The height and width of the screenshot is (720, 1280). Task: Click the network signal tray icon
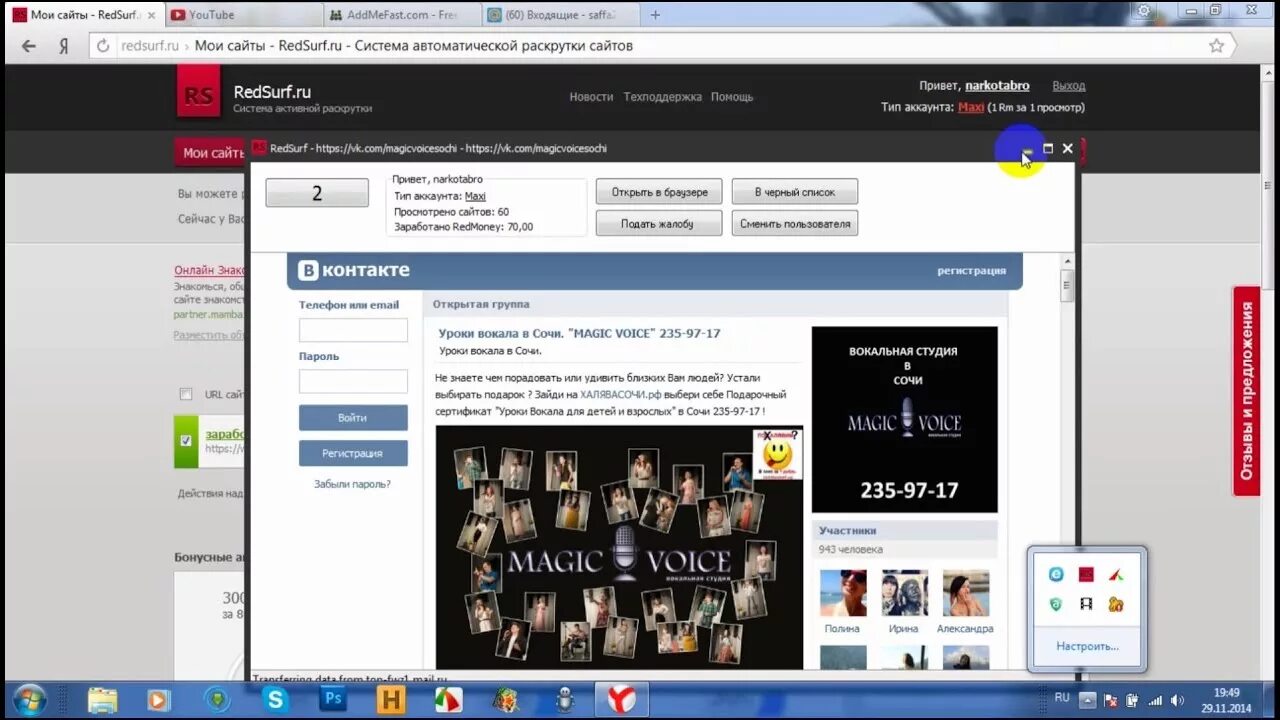[1155, 700]
